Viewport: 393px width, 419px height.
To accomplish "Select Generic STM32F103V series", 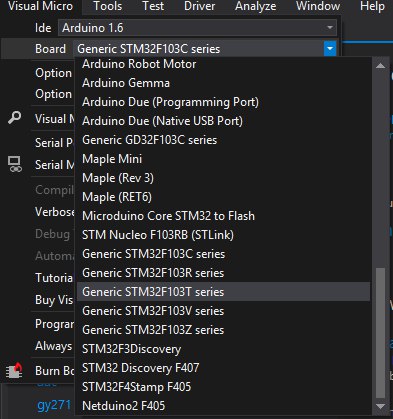I will point(223,311).
